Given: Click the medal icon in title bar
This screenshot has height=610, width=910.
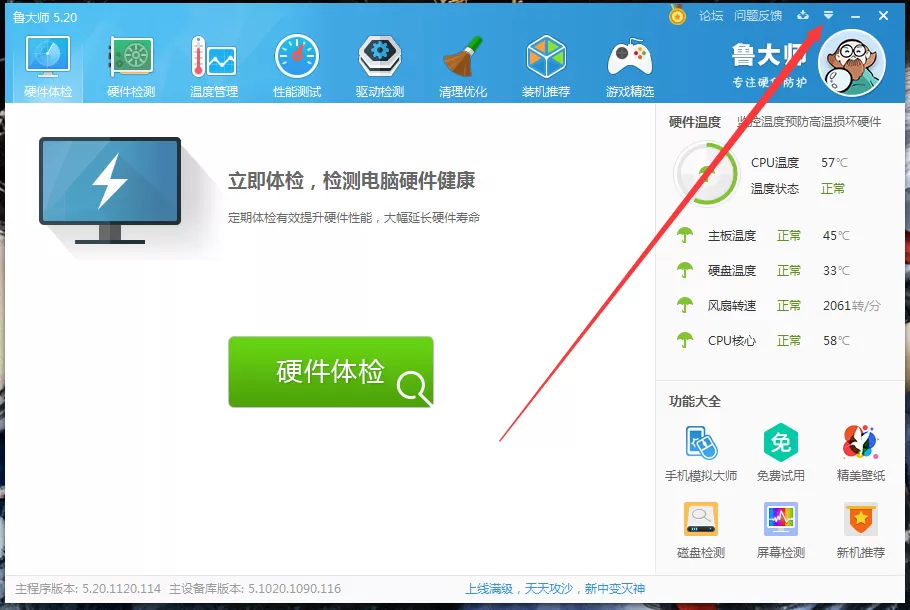Looking at the screenshot, I should coord(677,15).
